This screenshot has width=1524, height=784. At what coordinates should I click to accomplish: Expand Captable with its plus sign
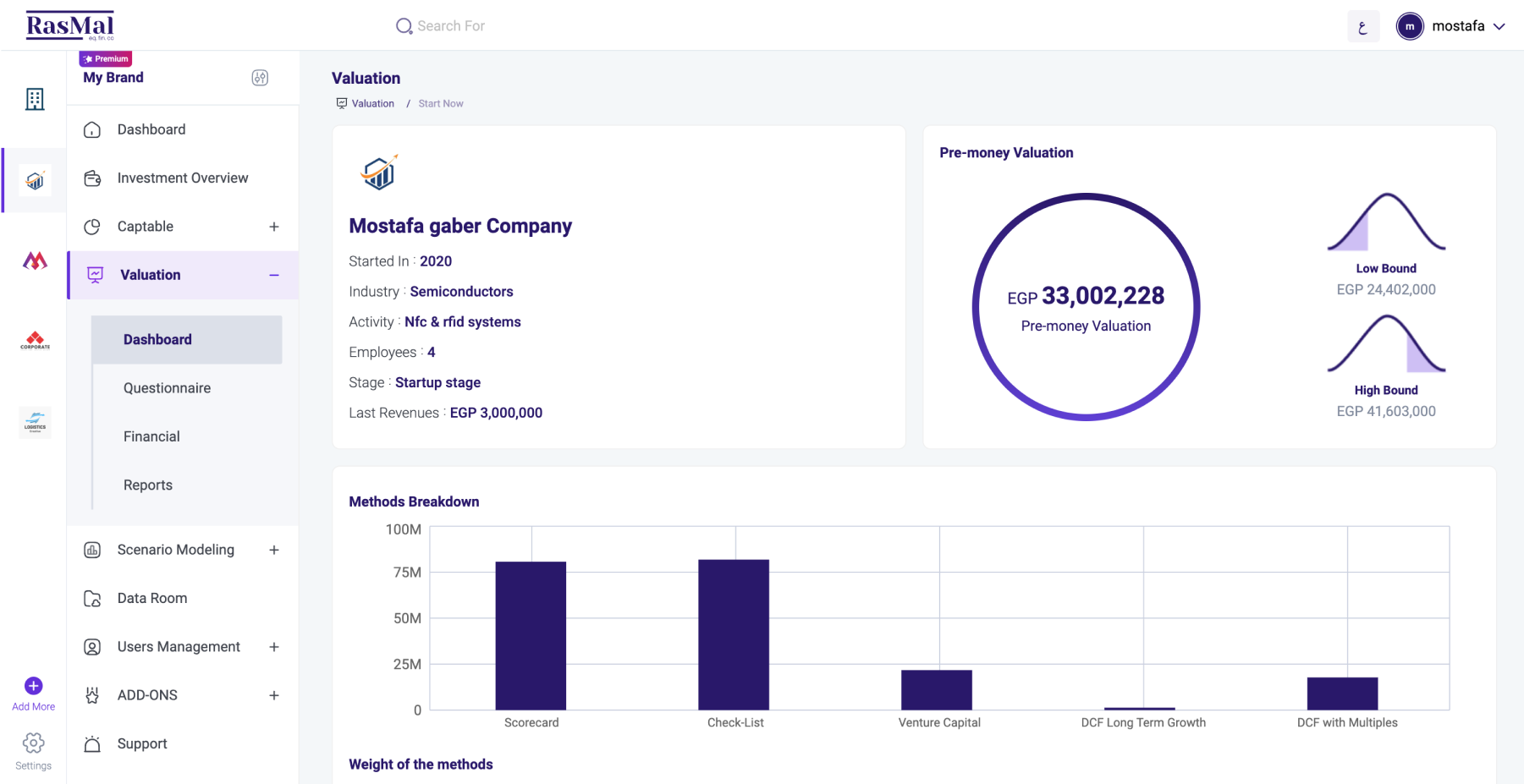point(274,227)
